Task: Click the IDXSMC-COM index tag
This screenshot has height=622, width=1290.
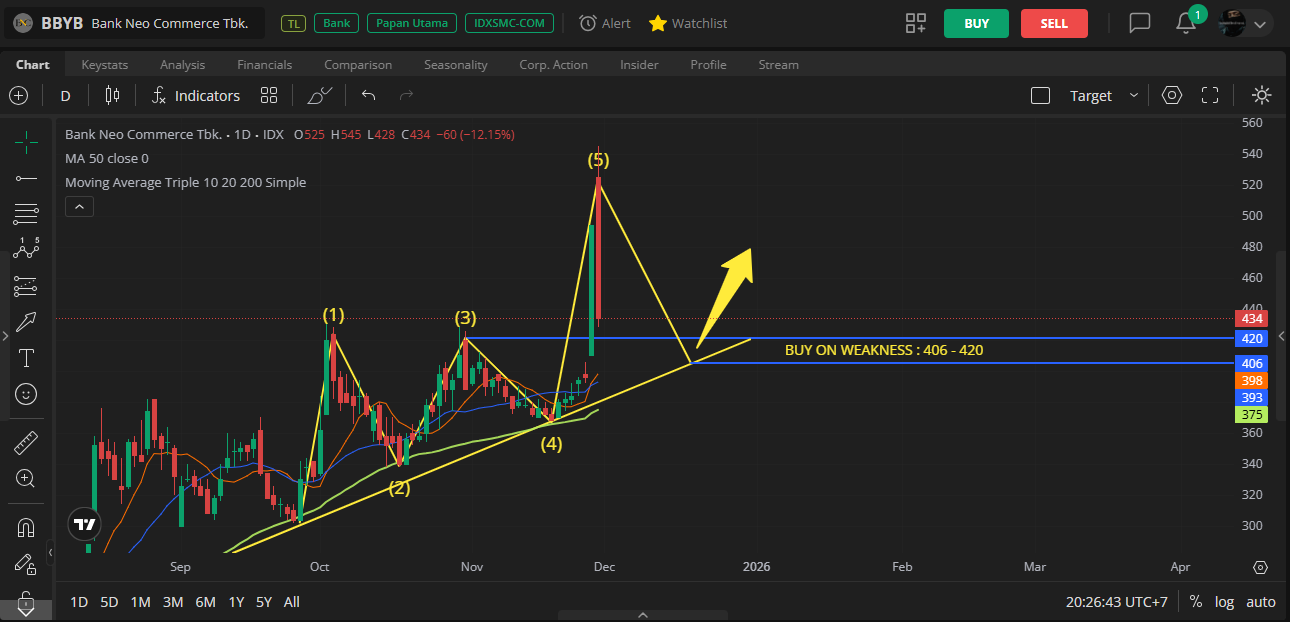Action: point(508,23)
